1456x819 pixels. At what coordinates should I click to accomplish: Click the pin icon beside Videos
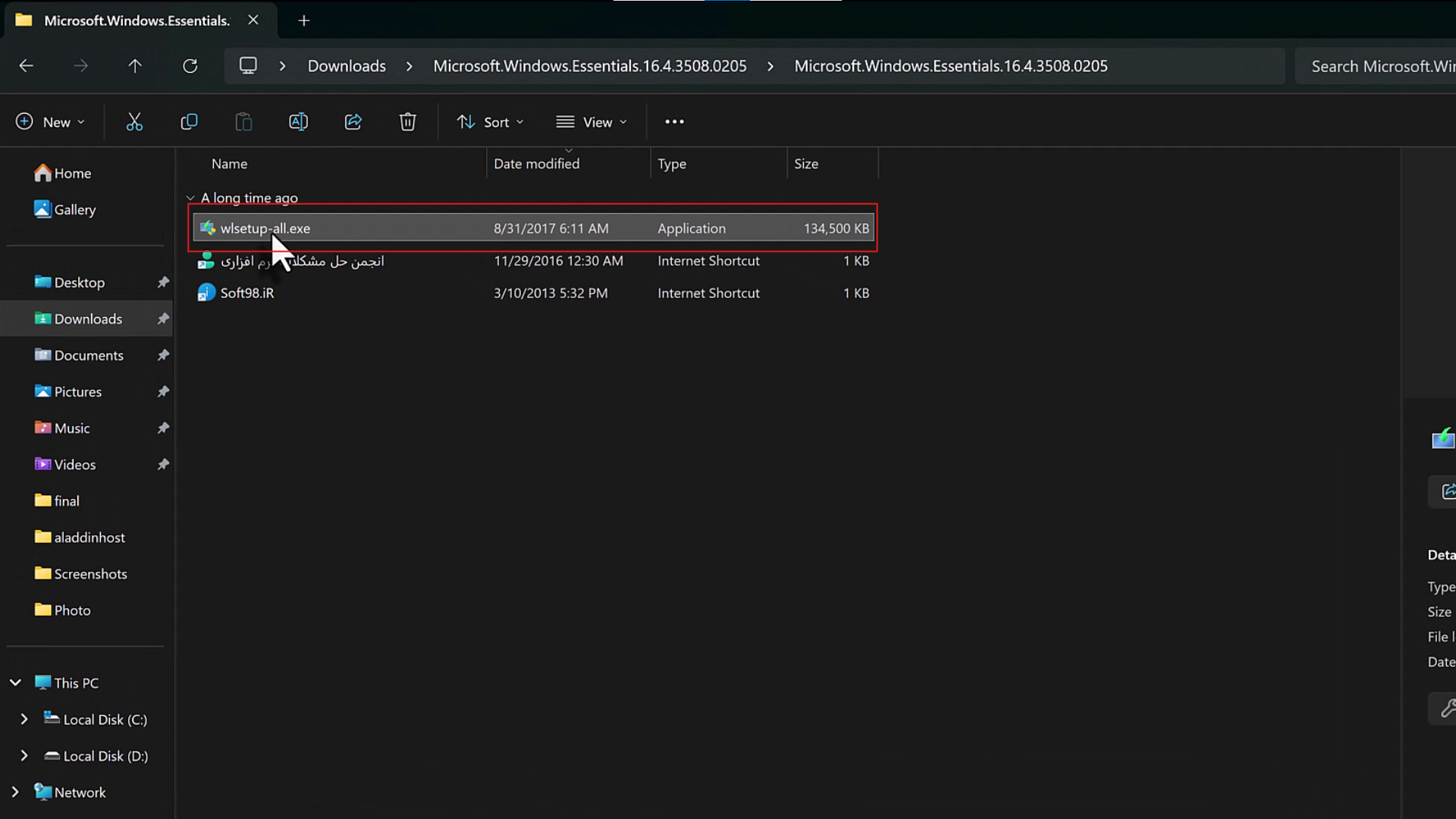coord(163,464)
